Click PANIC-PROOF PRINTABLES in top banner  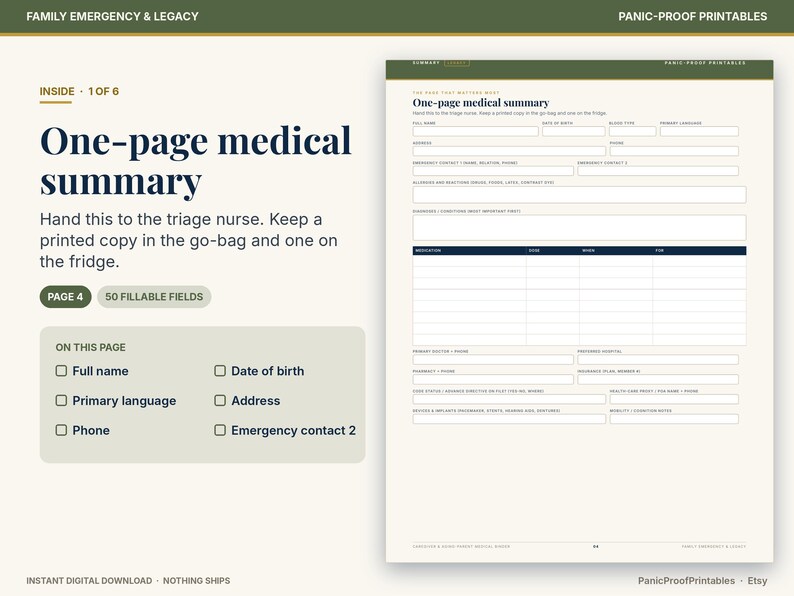pos(693,16)
